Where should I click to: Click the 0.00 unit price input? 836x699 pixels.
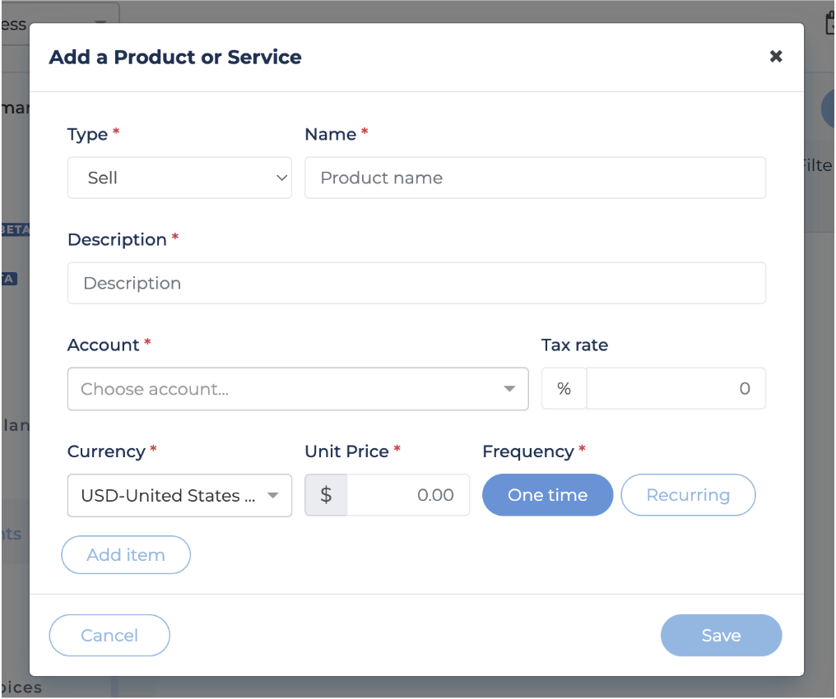point(408,495)
